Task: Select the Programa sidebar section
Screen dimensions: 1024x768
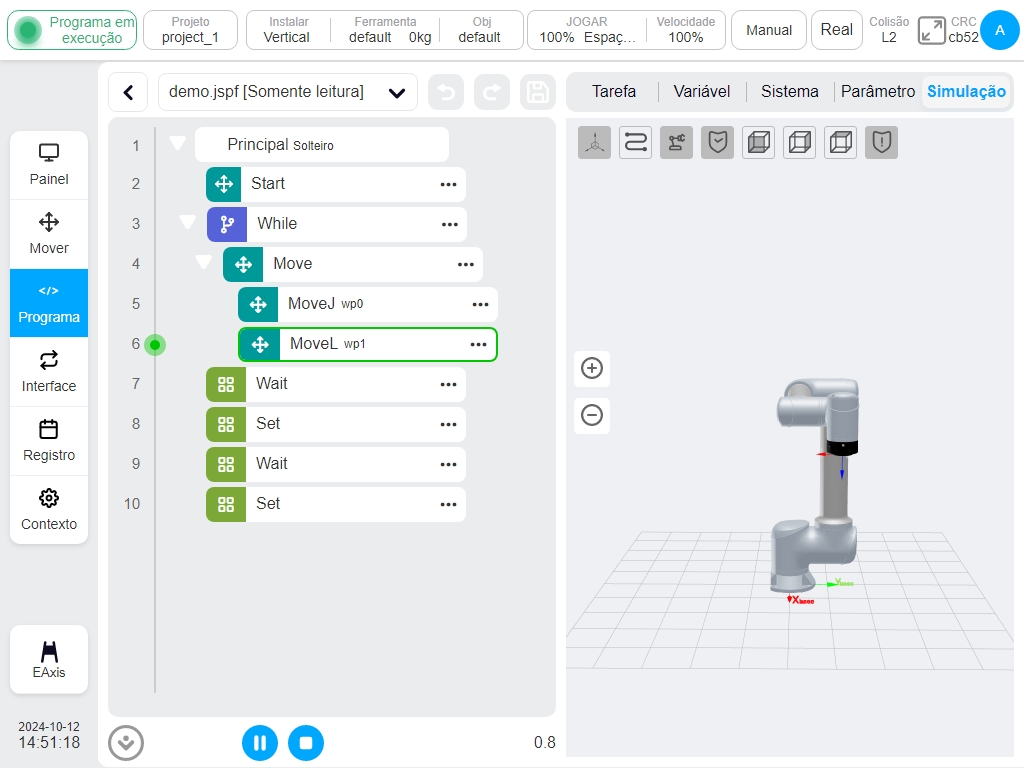Action: pyautogui.click(x=49, y=303)
